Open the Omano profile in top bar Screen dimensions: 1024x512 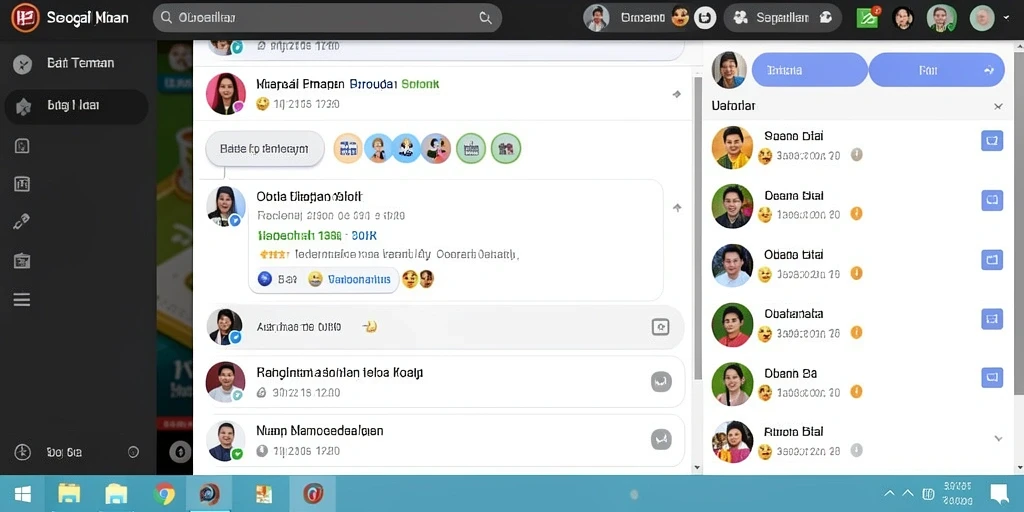(x=624, y=18)
